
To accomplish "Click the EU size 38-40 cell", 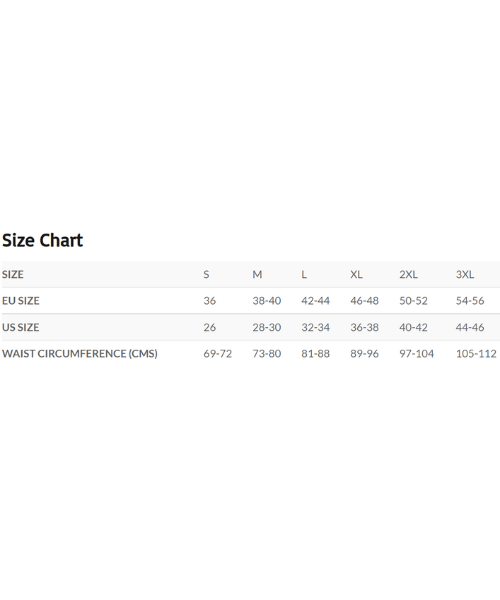I will coord(267,301).
